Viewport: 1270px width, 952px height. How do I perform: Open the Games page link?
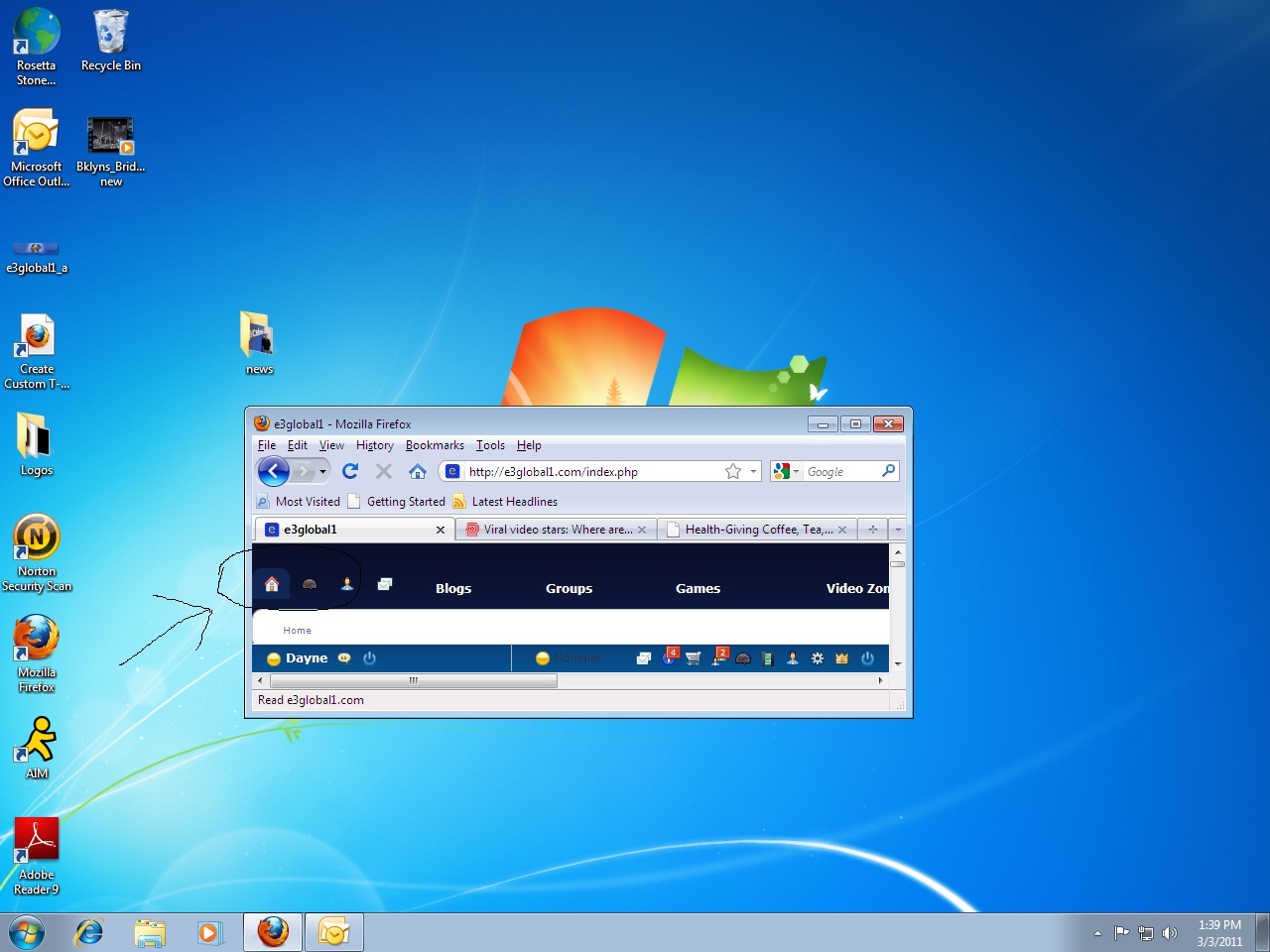point(698,588)
